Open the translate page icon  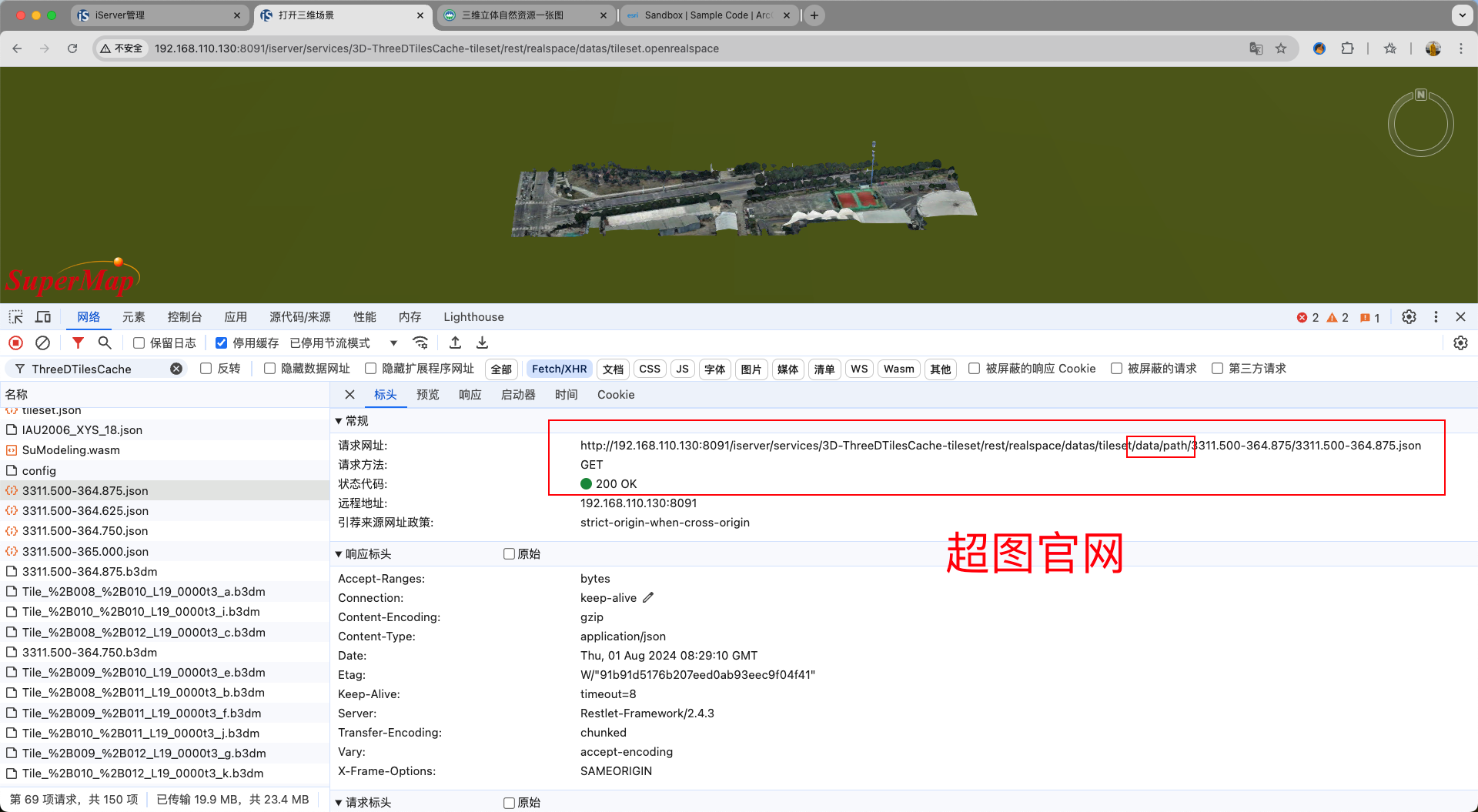click(x=1256, y=48)
